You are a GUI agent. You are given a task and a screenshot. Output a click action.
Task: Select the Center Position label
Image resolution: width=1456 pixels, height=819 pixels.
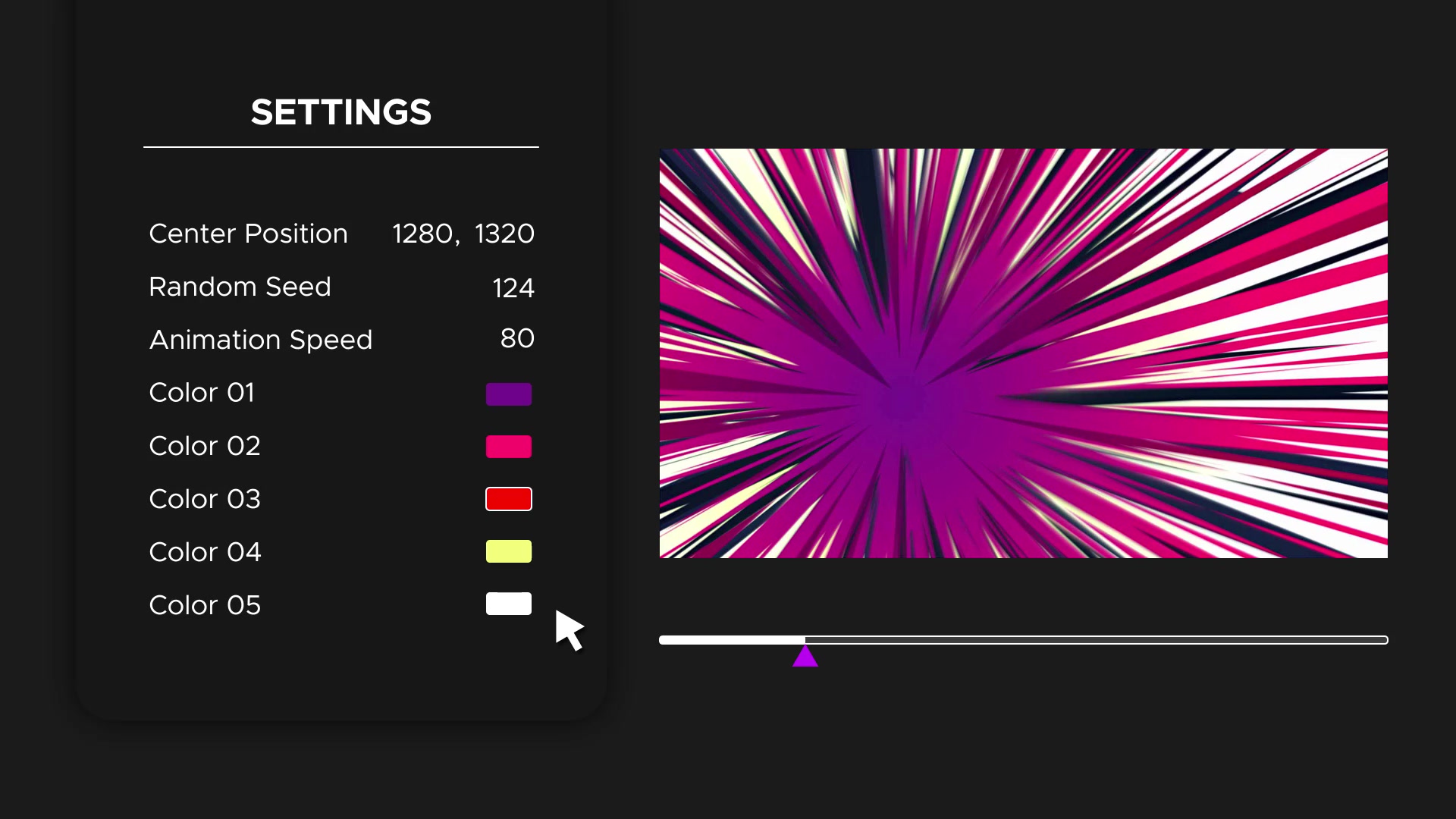click(x=249, y=234)
